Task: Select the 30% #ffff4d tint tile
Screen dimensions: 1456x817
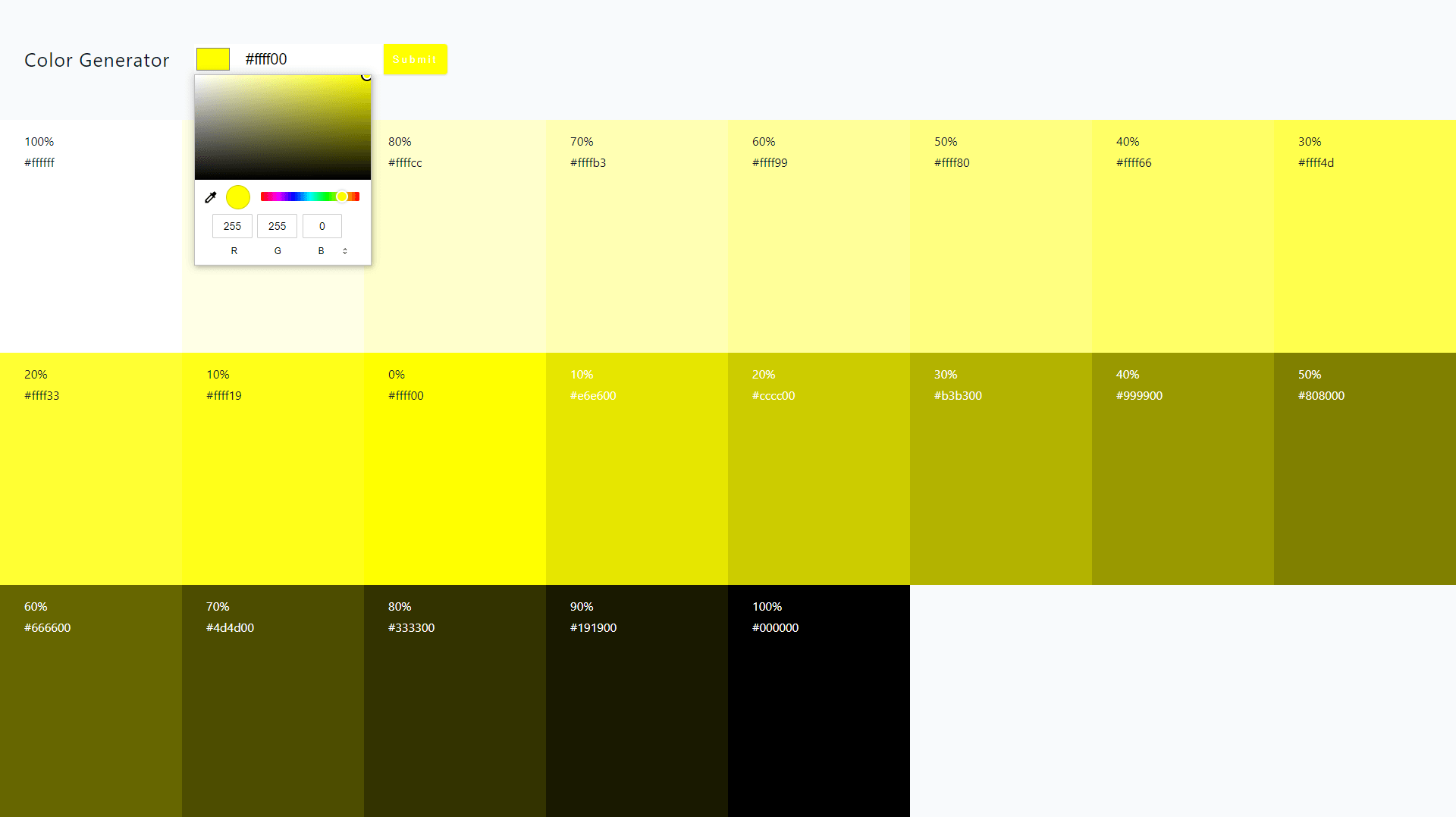Action: coord(1365,236)
